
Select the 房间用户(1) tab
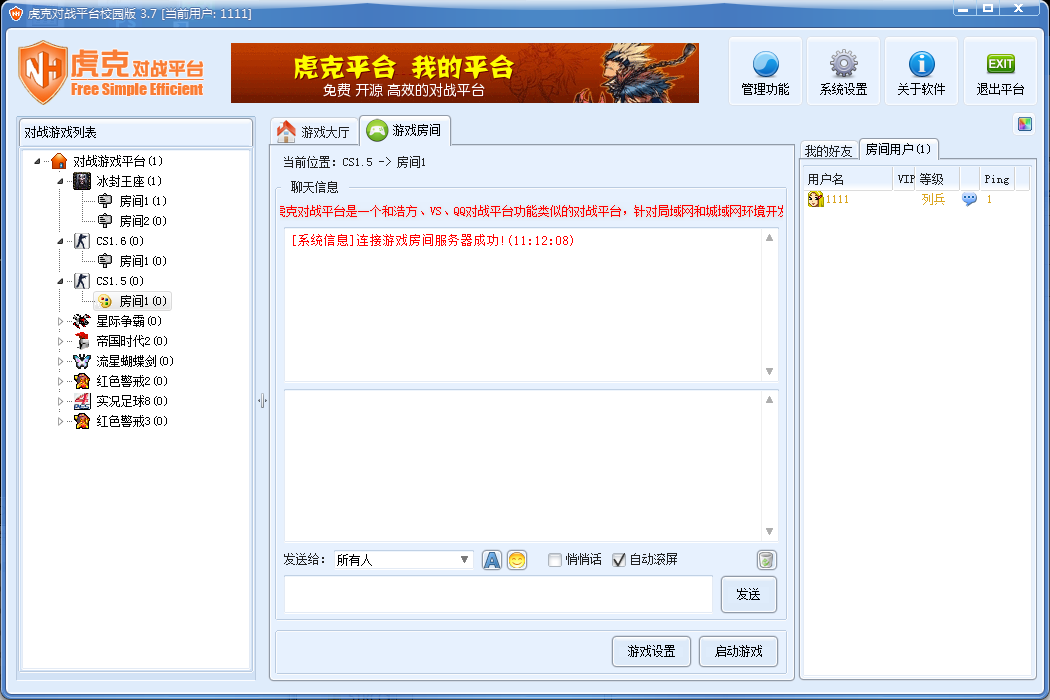[898, 149]
